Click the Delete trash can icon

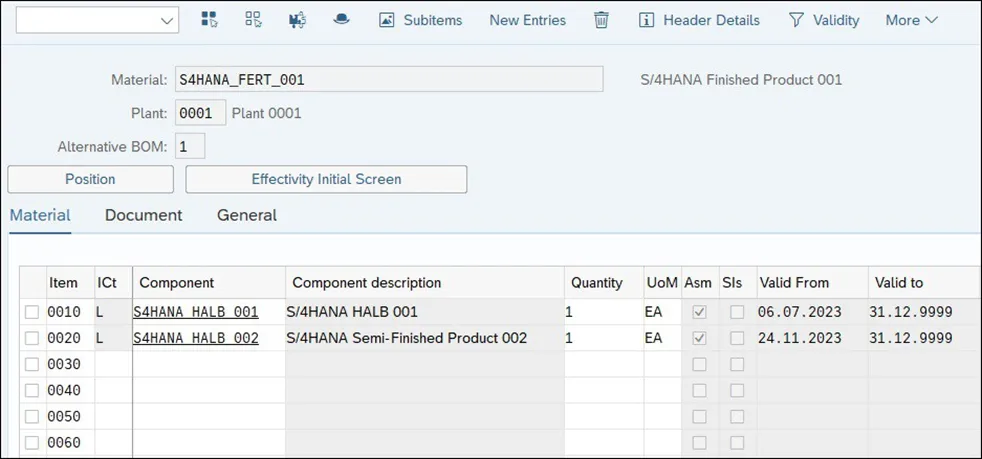(601, 20)
